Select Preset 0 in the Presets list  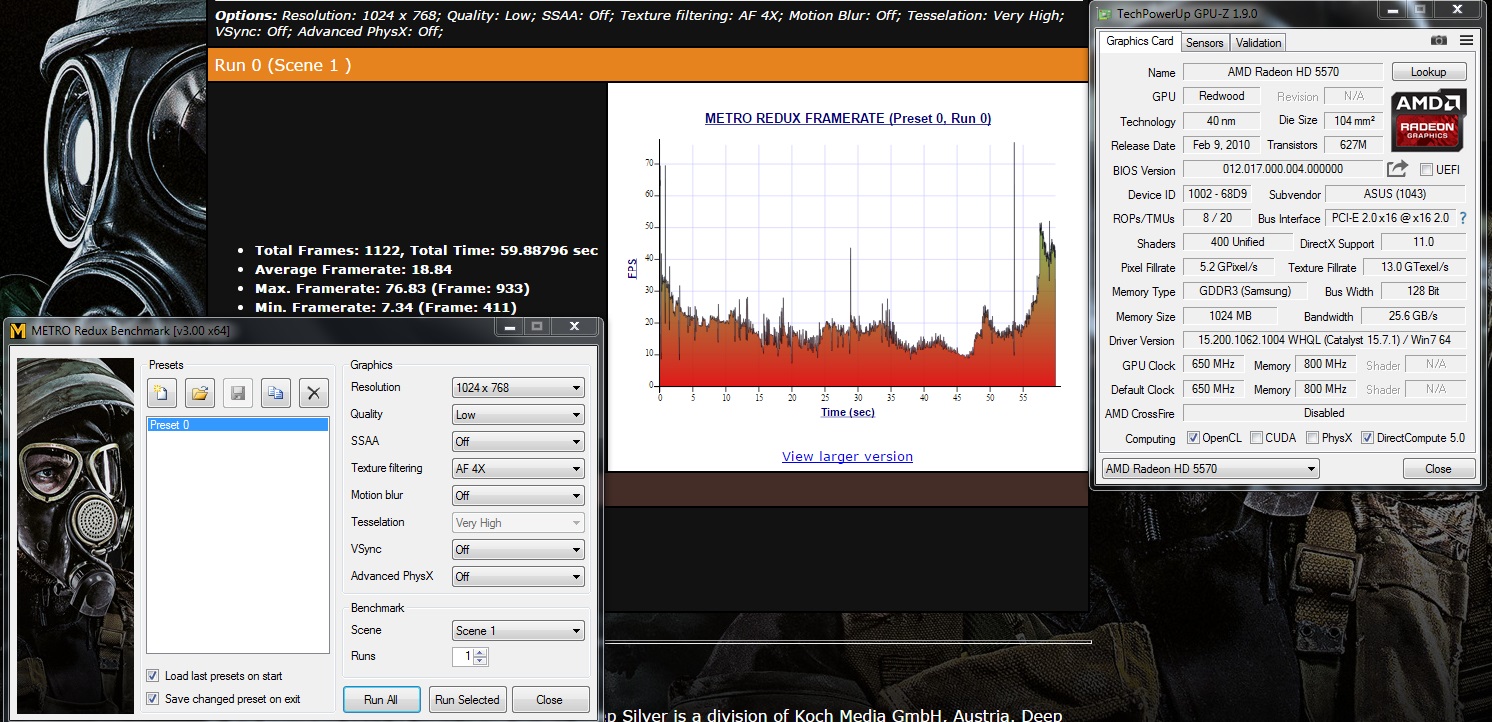pos(238,425)
